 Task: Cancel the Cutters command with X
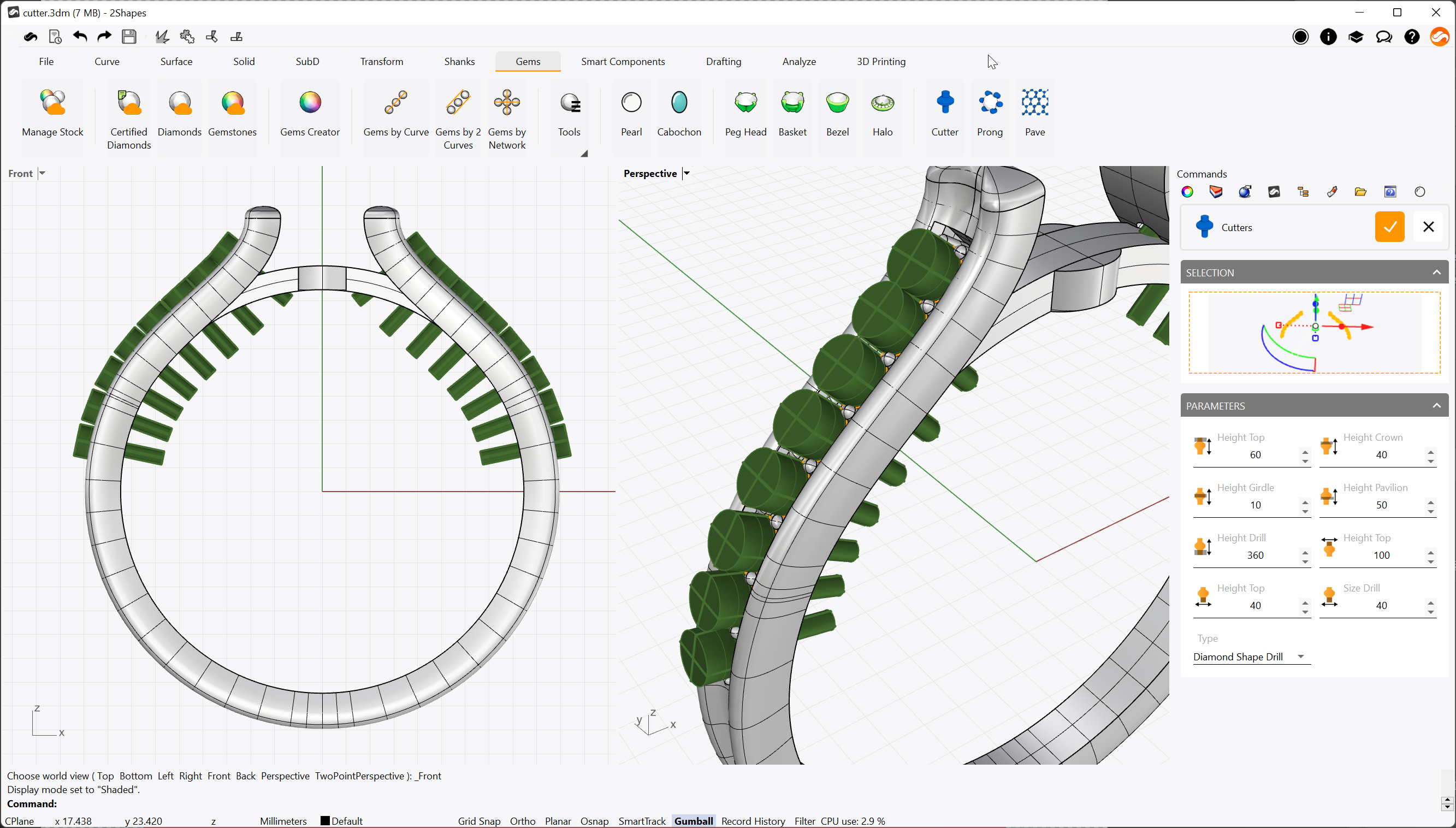[1428, 227]
